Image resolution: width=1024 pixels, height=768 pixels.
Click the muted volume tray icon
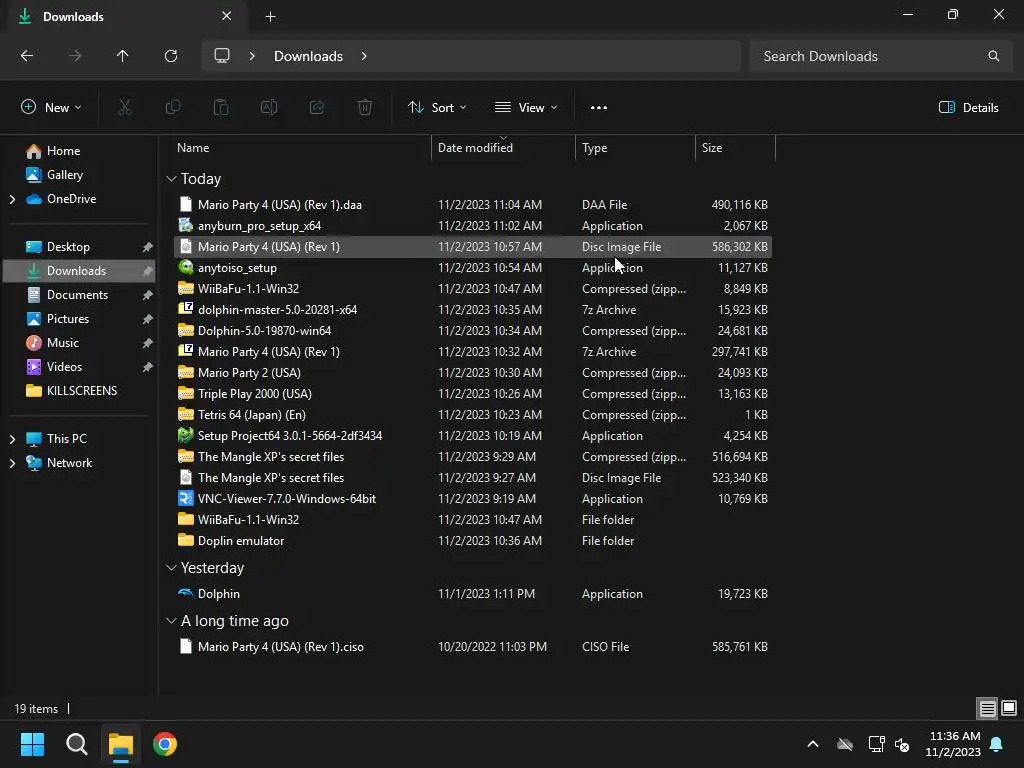[902, 744]
